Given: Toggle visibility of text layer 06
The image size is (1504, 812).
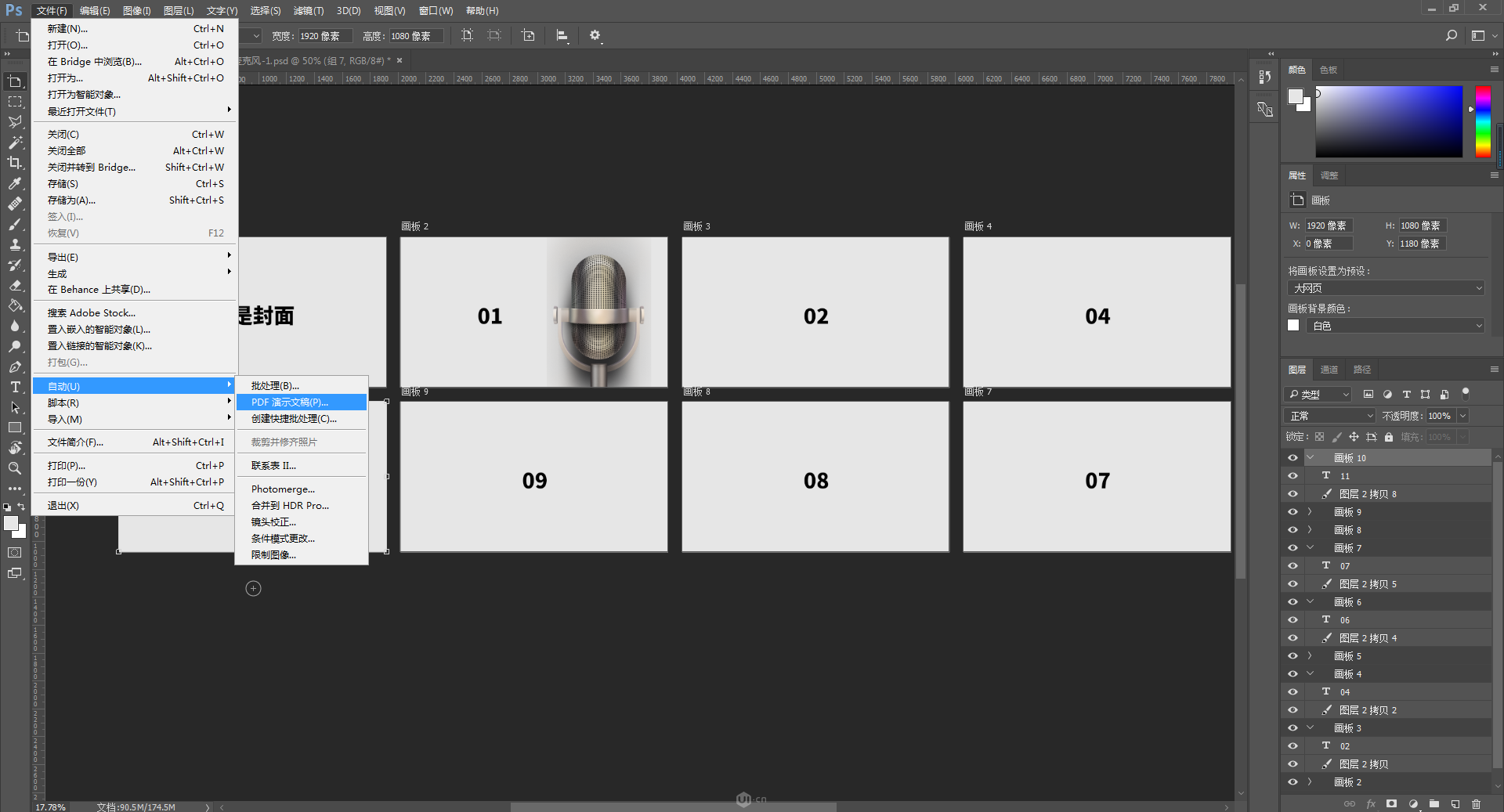Looking at the screenshot, I should 1292,620.
